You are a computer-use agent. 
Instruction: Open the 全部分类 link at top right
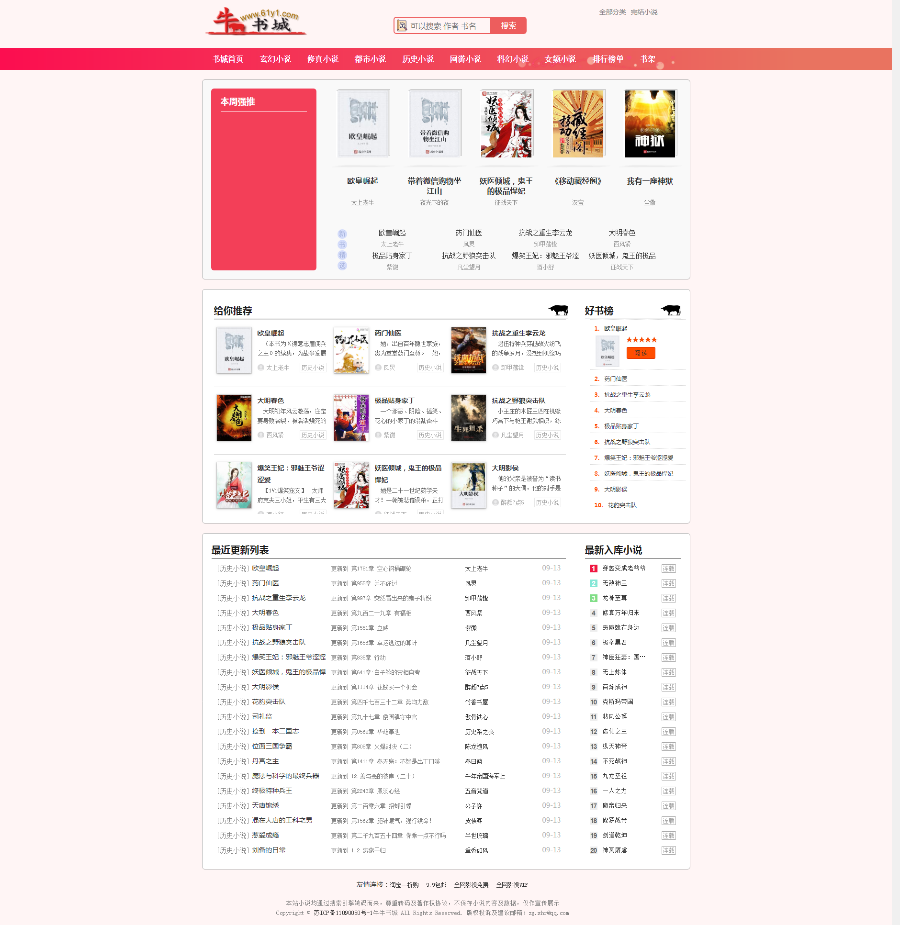pos(612,12)
